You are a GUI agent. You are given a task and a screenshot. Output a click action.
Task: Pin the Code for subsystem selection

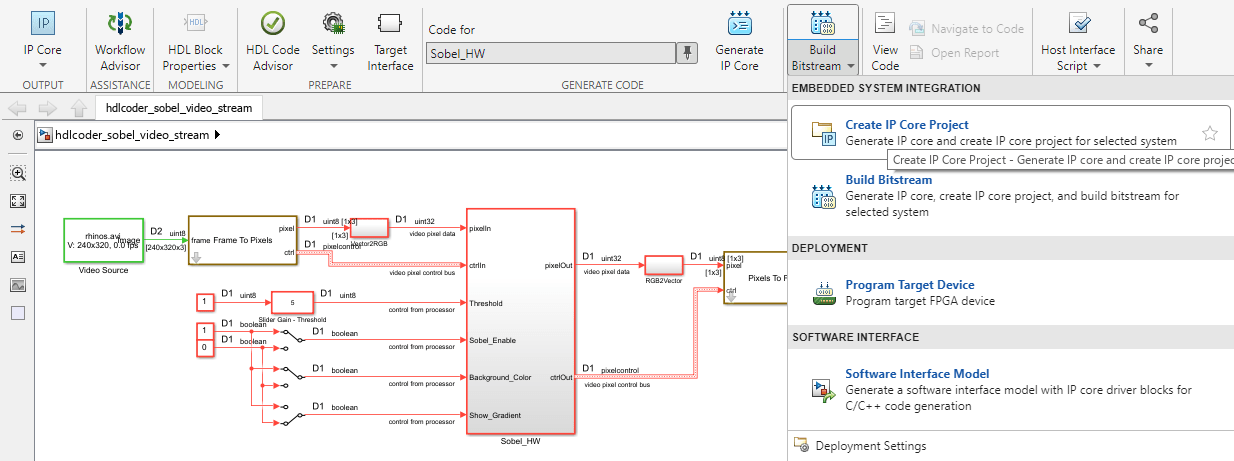pyautogui.click(x=688, y=53)
